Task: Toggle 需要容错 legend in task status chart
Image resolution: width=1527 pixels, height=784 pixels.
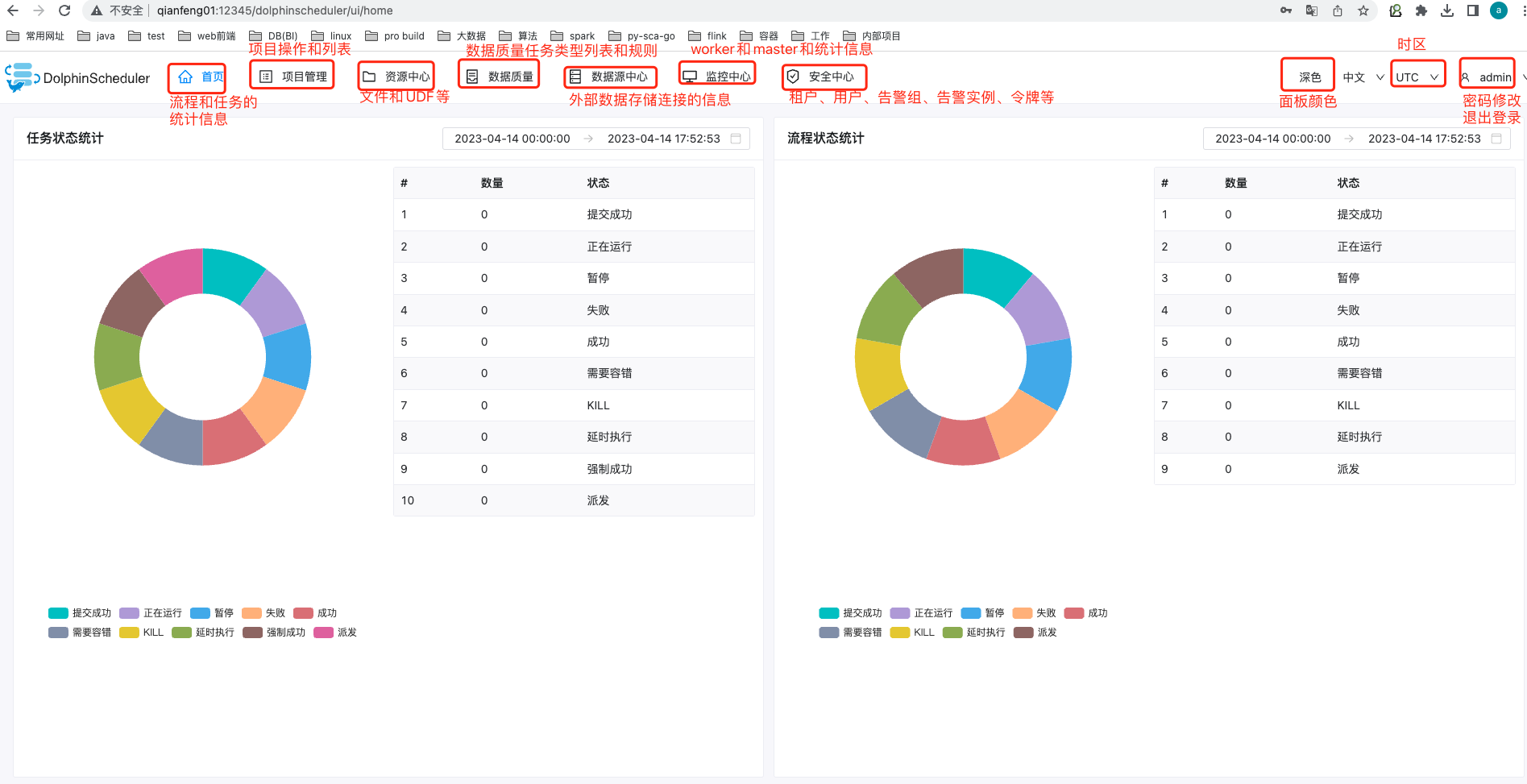Action: 80,633
